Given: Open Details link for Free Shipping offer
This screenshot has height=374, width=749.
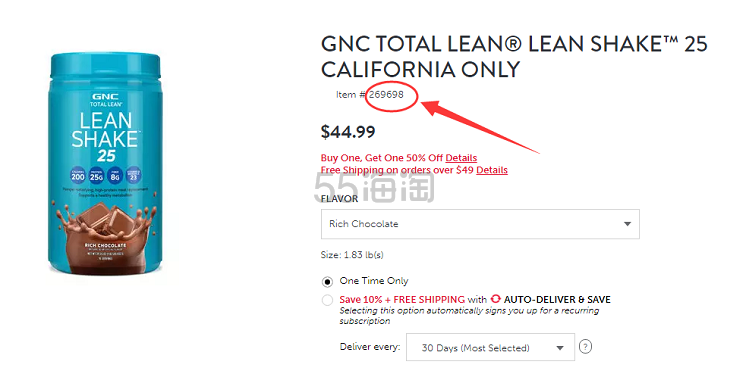Looking at the screenshot, I should pyautogui.click(x=492, y=170).
